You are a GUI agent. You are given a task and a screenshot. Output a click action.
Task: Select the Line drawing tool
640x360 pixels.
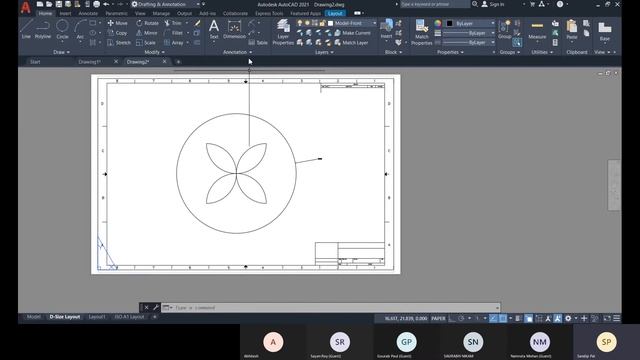[26, 29]
